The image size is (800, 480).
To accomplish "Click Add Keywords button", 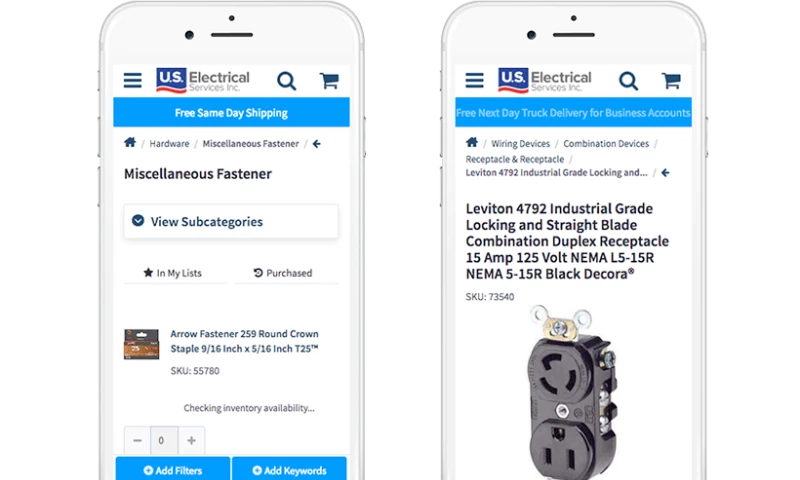I will coord(289,470).
